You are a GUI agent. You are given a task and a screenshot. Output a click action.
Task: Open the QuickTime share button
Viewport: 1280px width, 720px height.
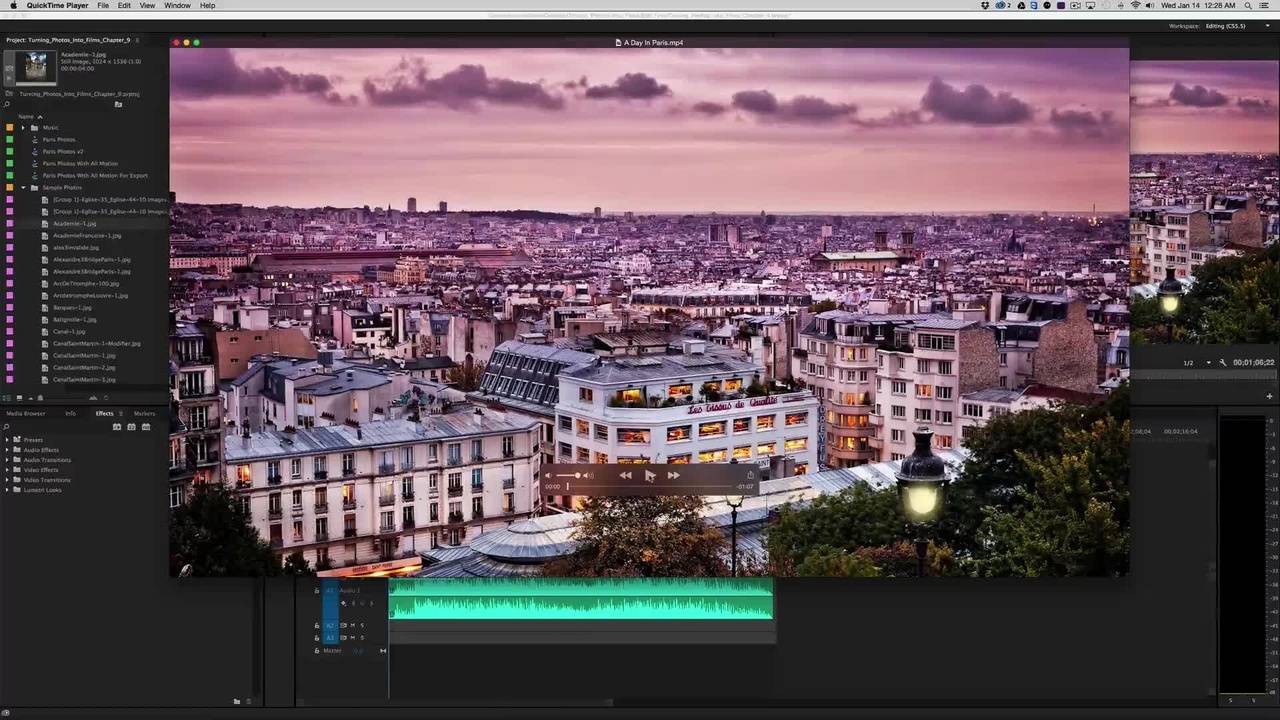pos(750,475)
